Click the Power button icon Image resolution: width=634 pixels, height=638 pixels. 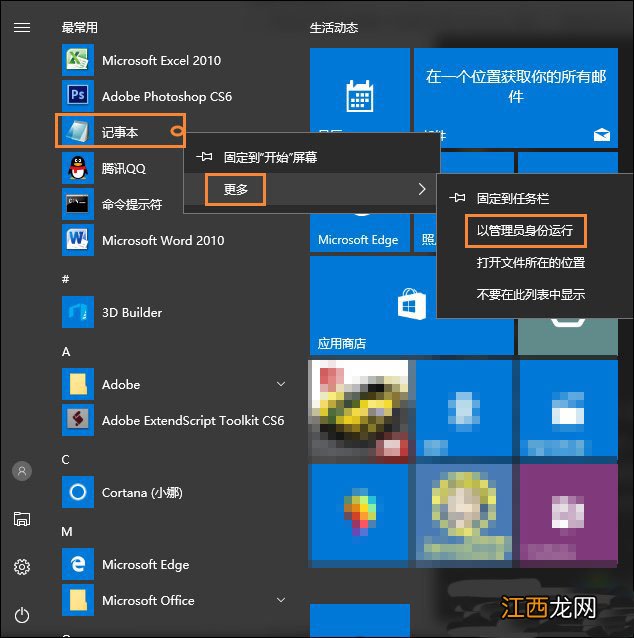click(x=22, y=615)
